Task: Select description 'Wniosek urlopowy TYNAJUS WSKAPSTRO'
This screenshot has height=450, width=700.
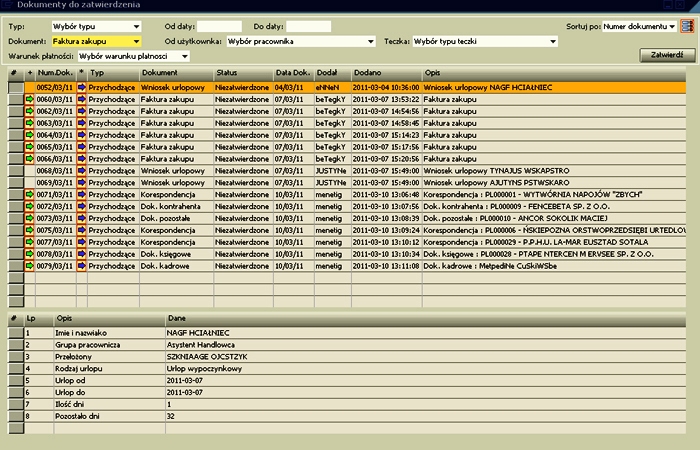Action: click(496, 171)
